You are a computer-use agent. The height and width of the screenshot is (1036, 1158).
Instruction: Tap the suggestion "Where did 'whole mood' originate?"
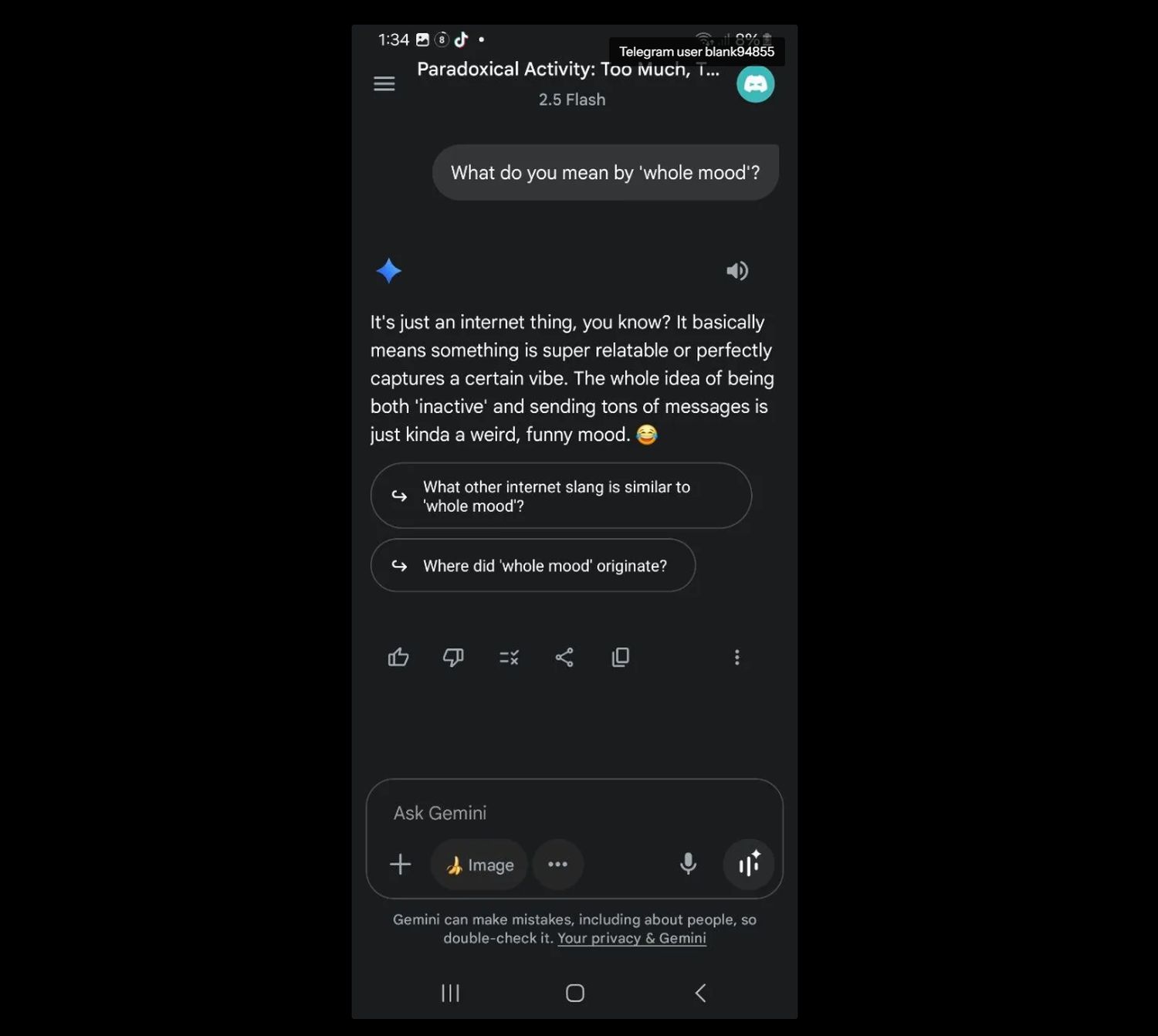click(533, 565)
